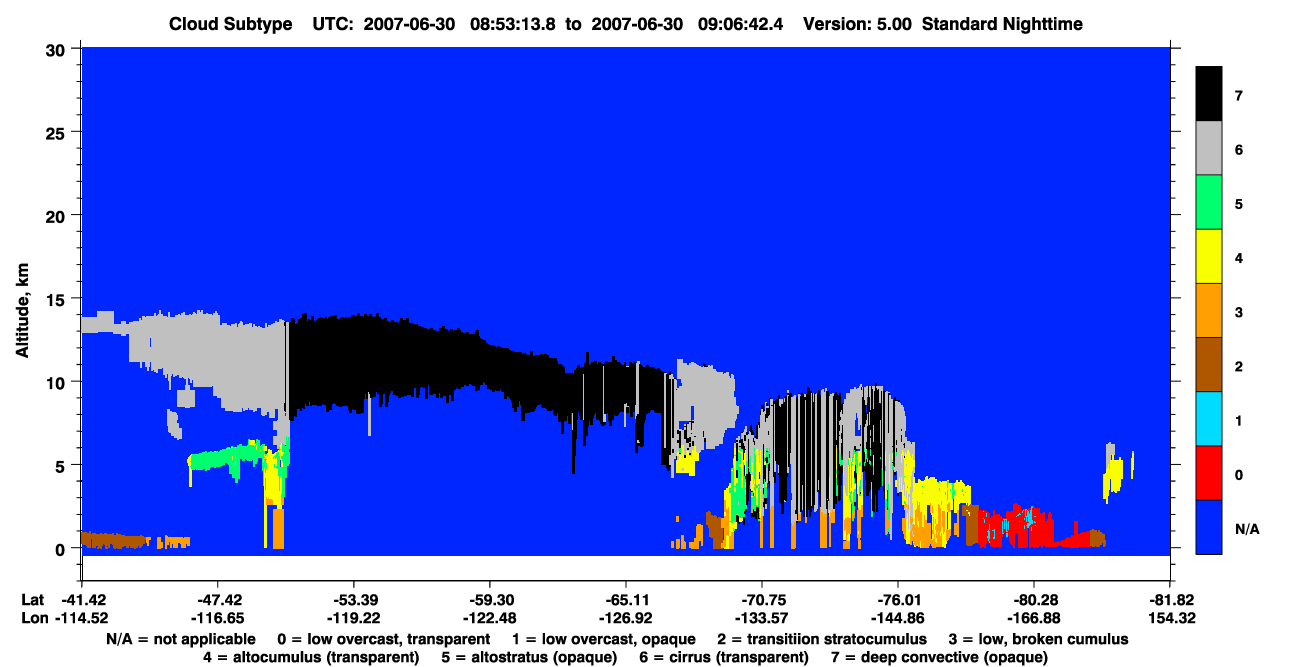Screen dimensions: 1300x667
Task: Click the 'Altitude, km' axis label
Action: pyautogui.click(x=21, y=312)
